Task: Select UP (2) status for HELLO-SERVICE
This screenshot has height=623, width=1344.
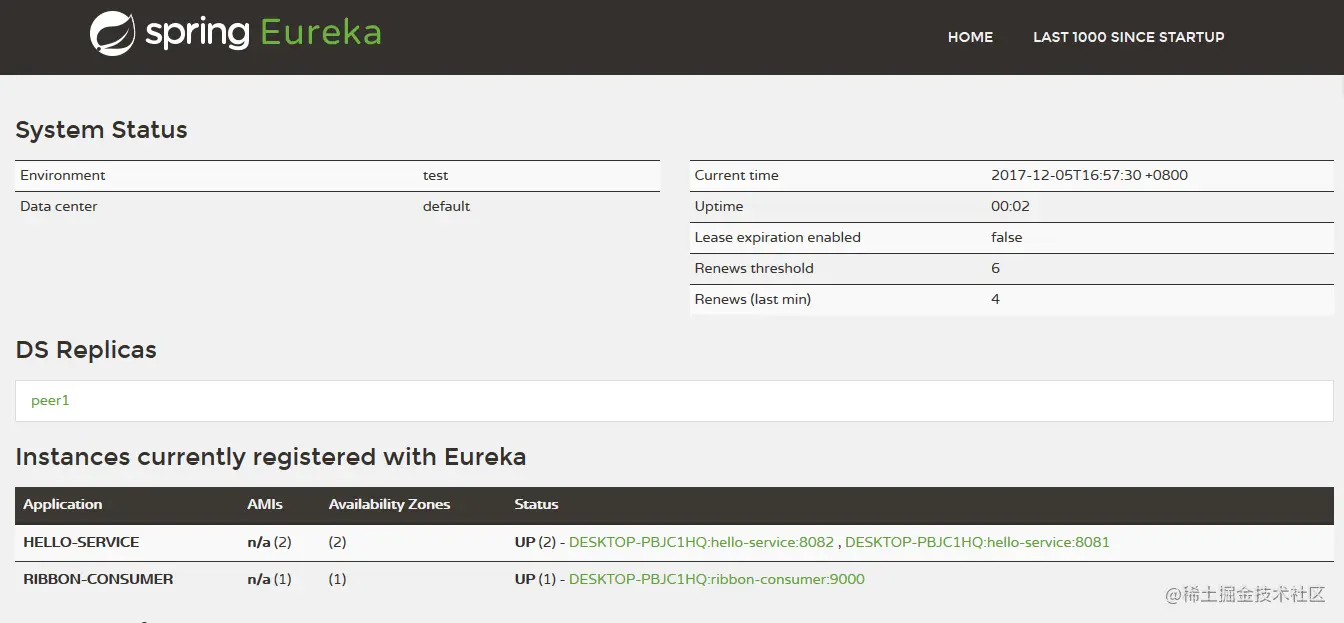Action: pos(534,542)
